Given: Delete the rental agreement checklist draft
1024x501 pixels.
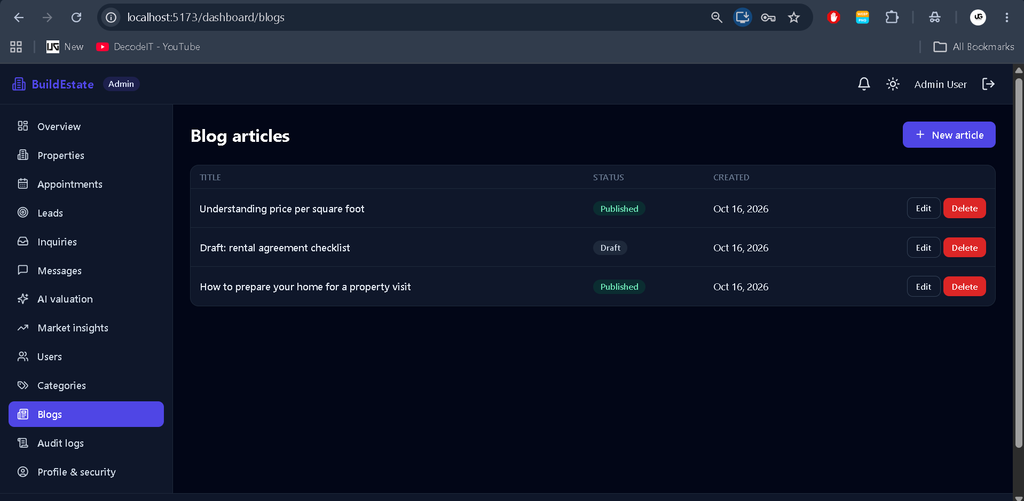Looking at the screenshot, I should [x=965, y=248].
